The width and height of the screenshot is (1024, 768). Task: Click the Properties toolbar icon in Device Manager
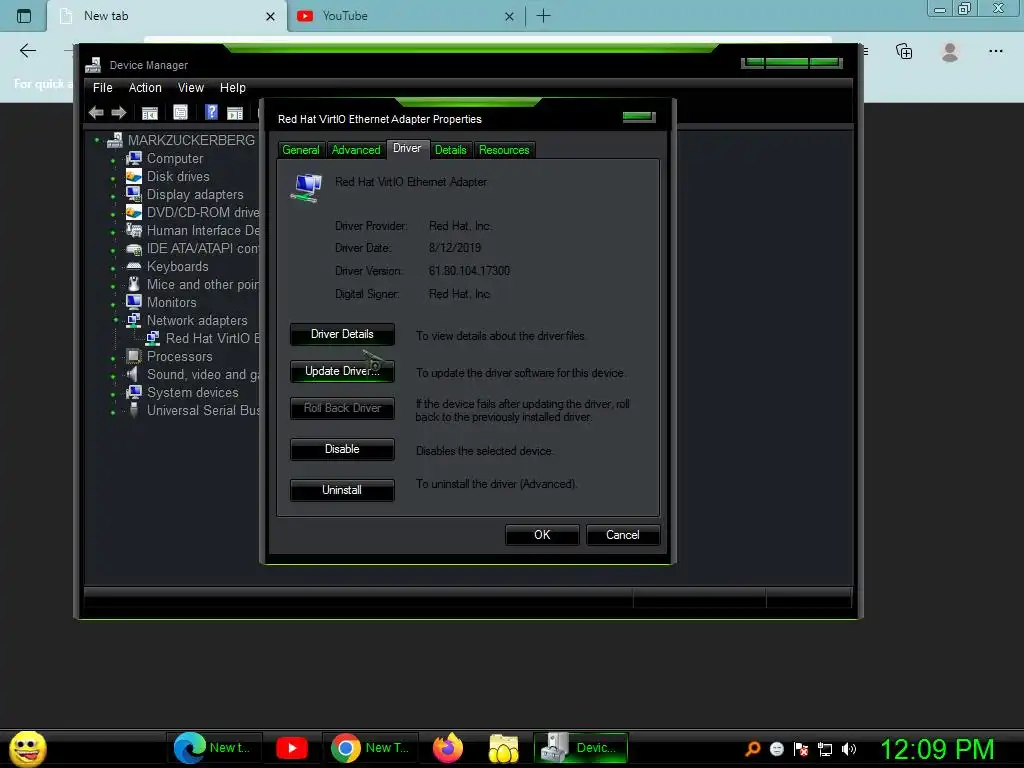click(180, 112)
